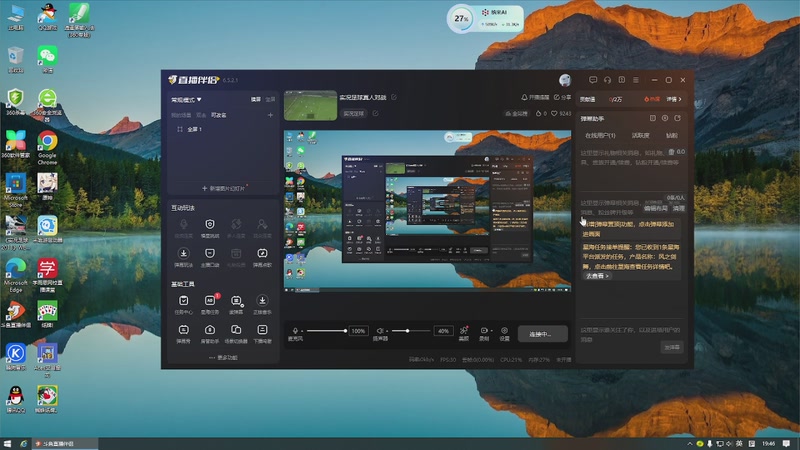The width and height of the screenshot is (800, 450).
Task: Click the 连接中... button
Action: 542,334
